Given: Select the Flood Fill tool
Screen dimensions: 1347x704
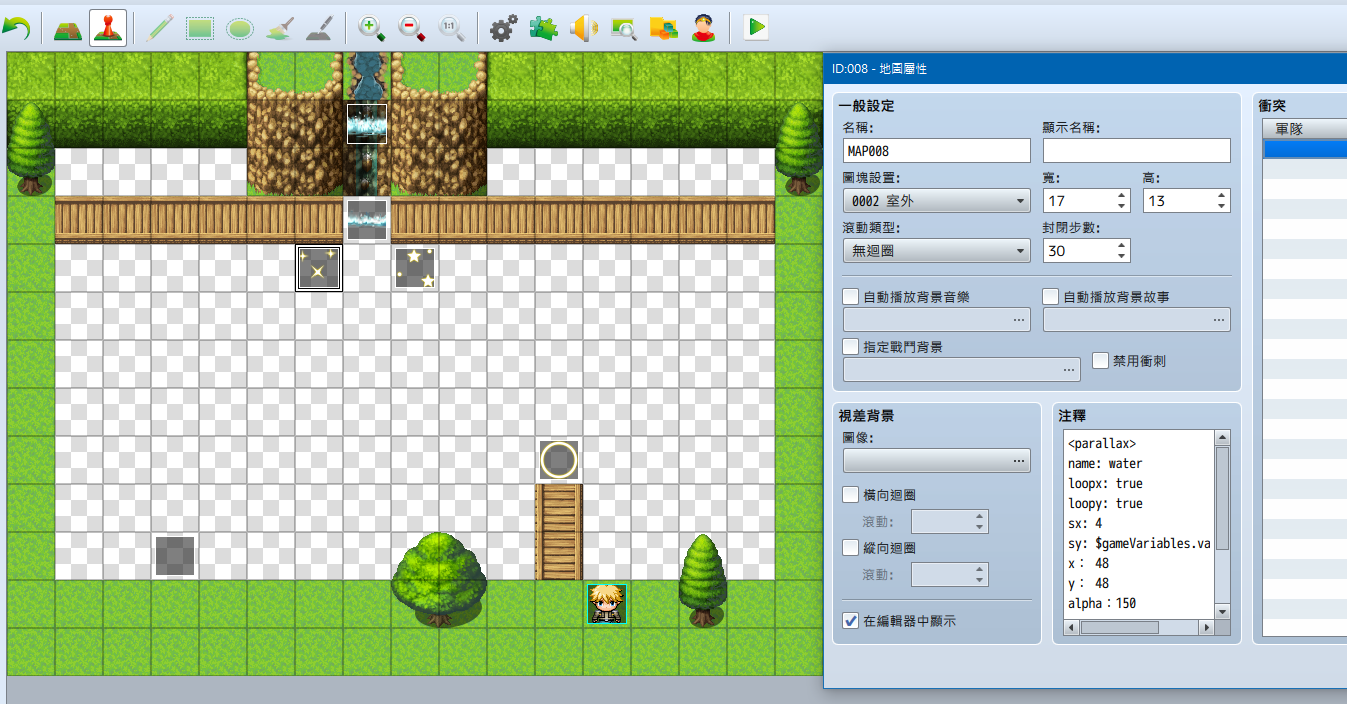Looking at the screenshot, I should [279, 28].
